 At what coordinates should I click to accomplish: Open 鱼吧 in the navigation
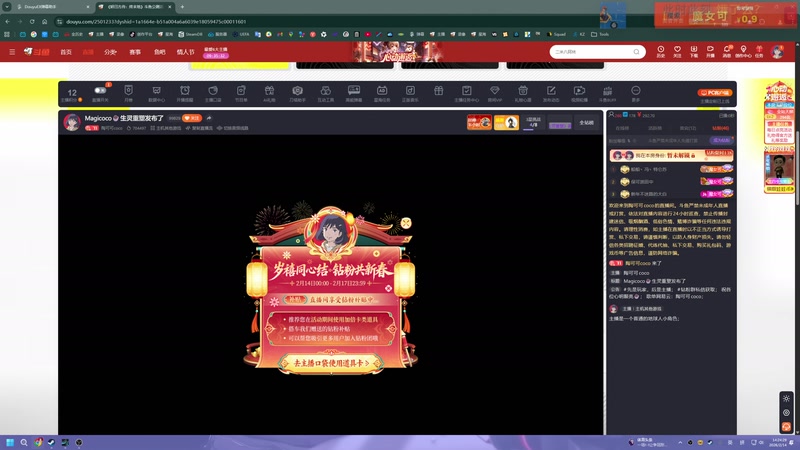(160, 52)
